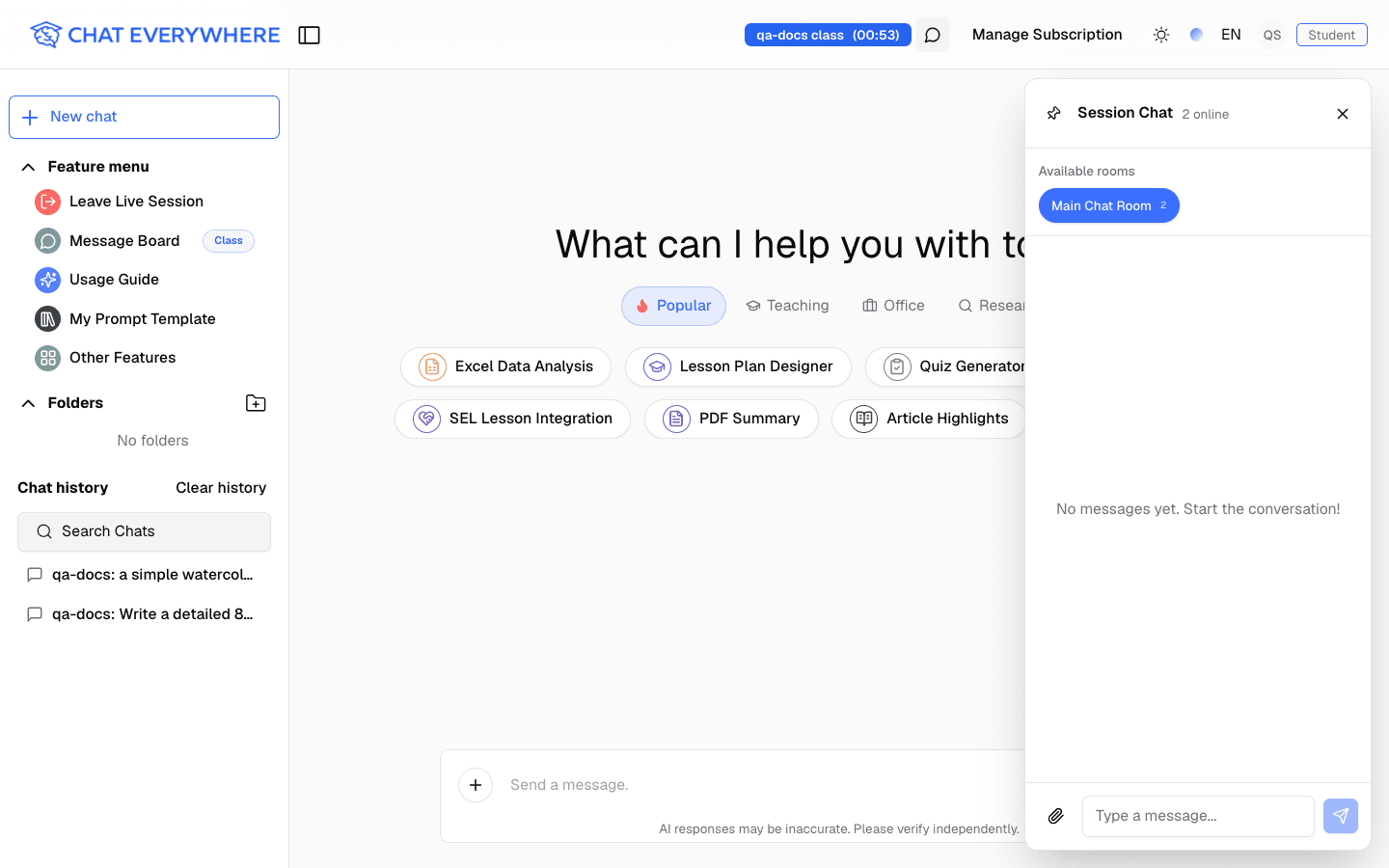Collapse the Feature menu section

[x=28, y=167]
